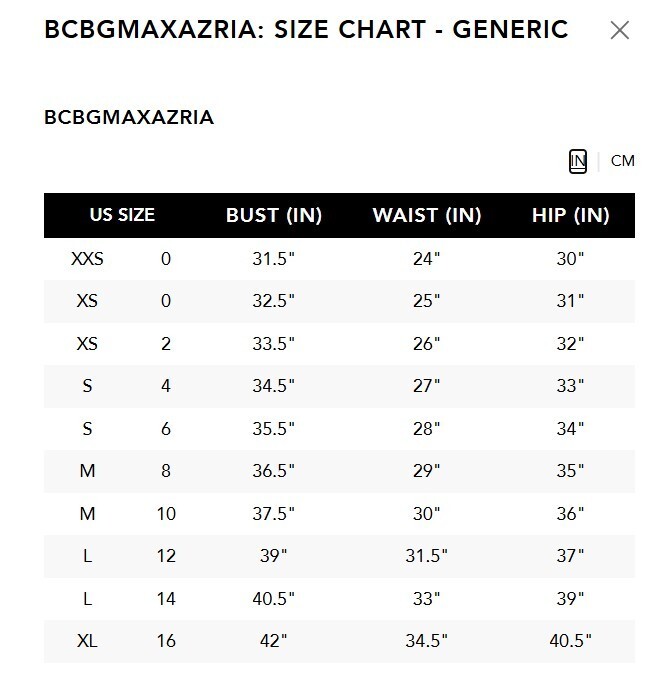The width and height of the screenshot is (665, 681).
Task: Click the 29" waist measurement
Action: click(427, 471)
